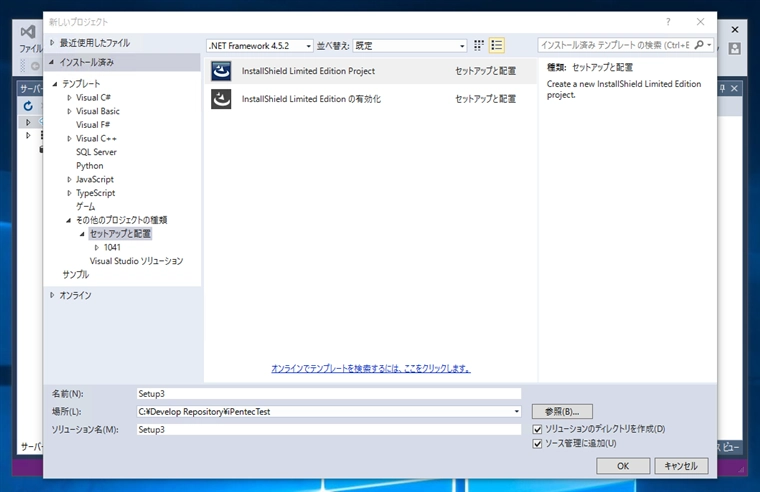Collapse the テンプレート tree node

pyautogui.click(x=55, y=84)
